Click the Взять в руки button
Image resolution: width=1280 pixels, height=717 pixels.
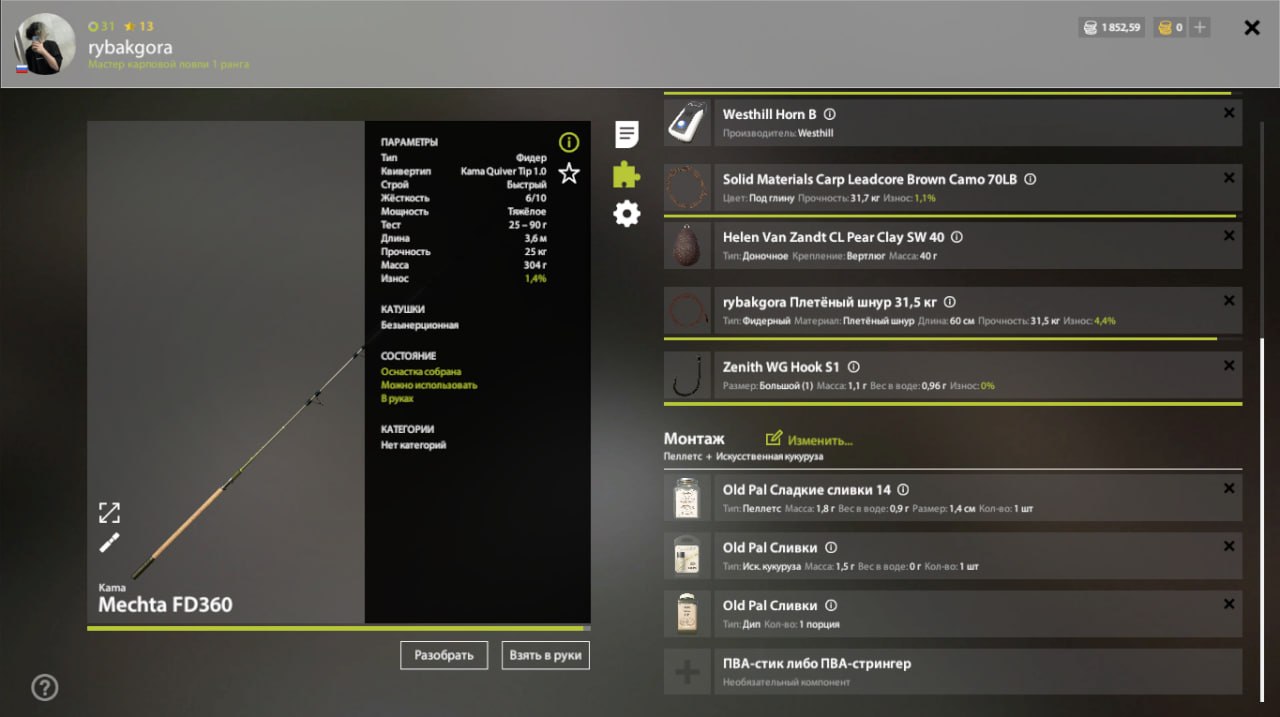point(546,655)
